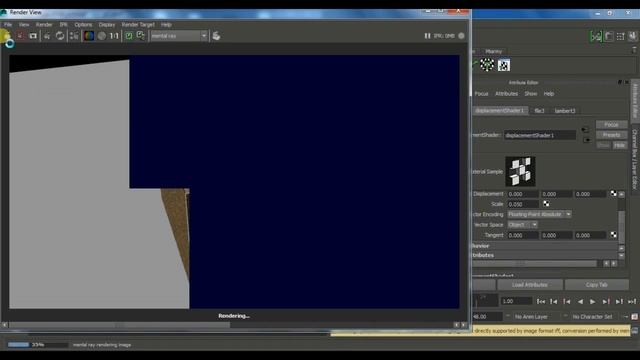Open the Options menu in Render View
Image resolution: width=640 pixels, height=360 pixels.
pyautogui.click(x=83, y=24)
